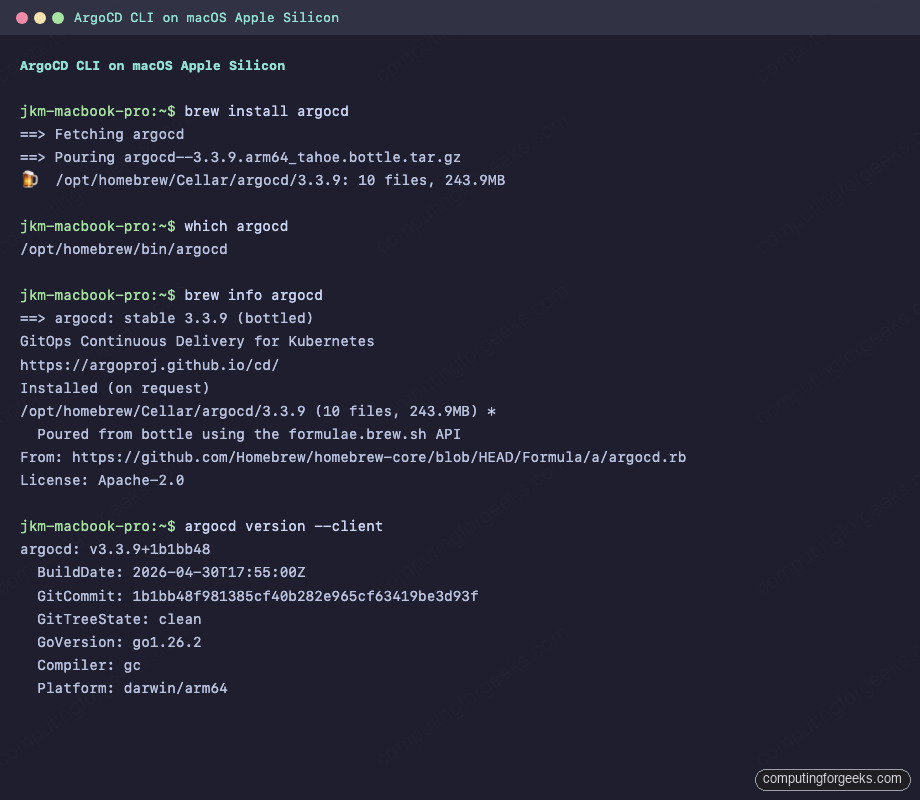The image size is (920, 800).
Task: Click the Cellar path with '10 files, 243.9MB'
Action: (x=280, y=180)
